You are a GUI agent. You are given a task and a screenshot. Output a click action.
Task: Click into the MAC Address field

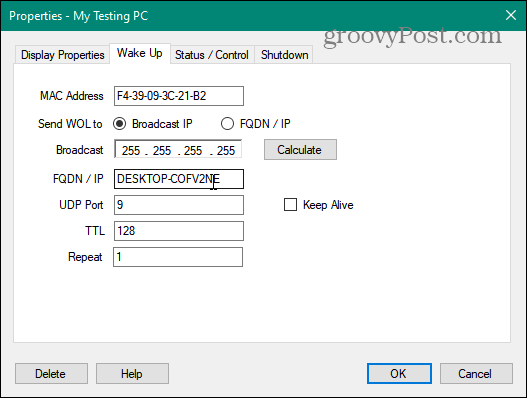(179, 96)
